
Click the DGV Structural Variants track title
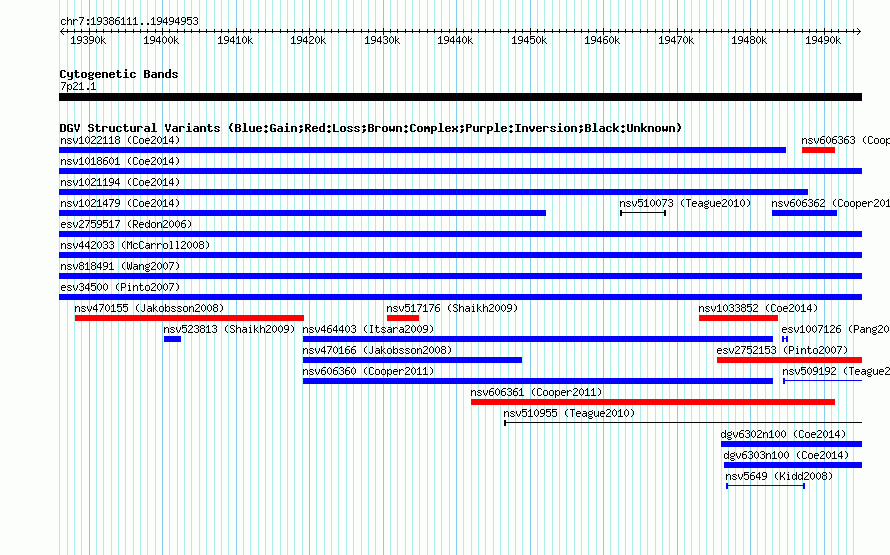tap(371, 128)
